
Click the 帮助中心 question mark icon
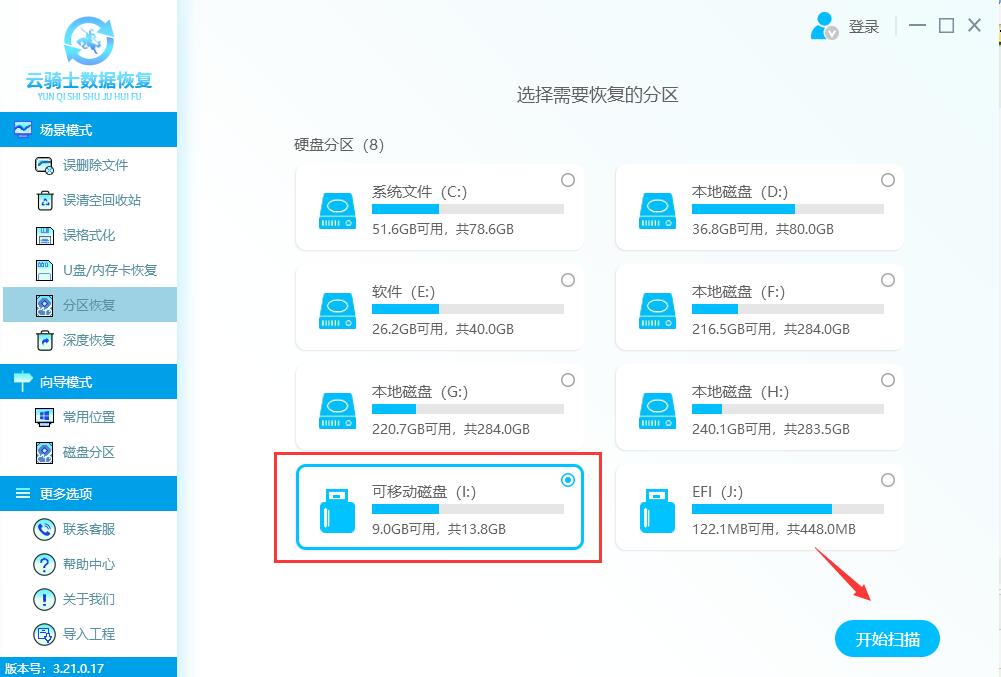pos(44,565)
